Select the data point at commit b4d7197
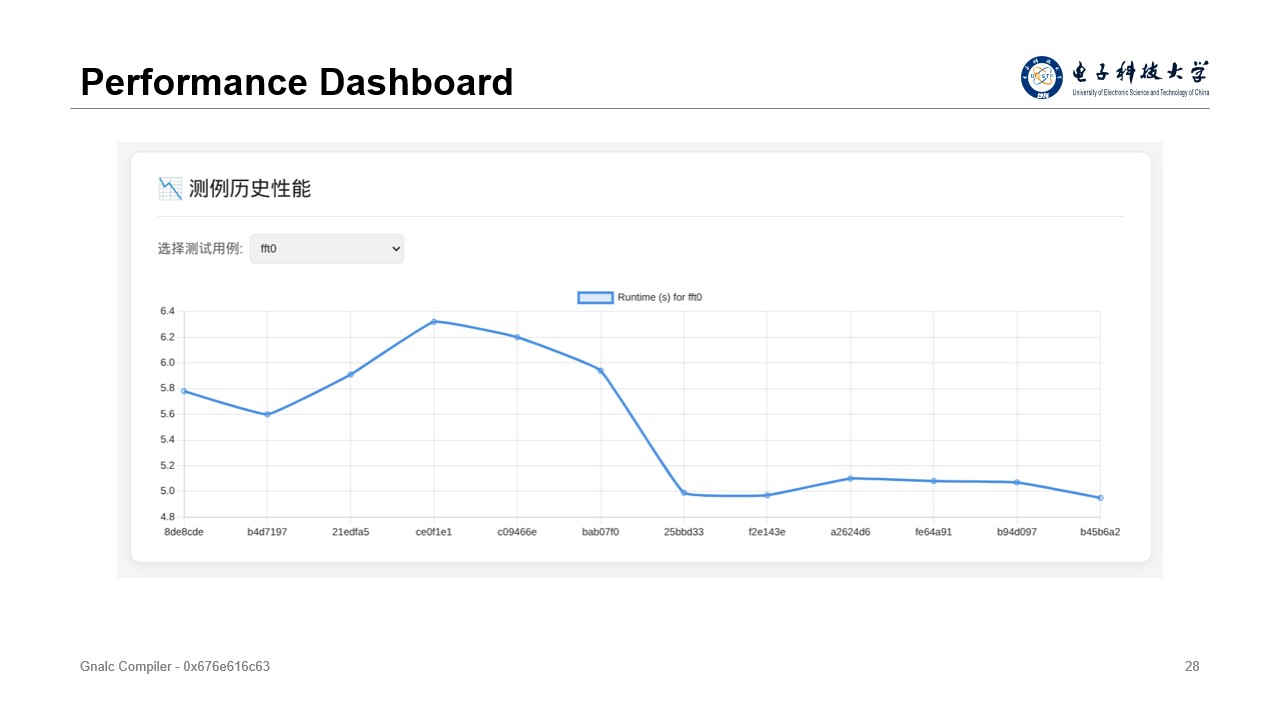Image resolution: width=1280 pixels, height=720 pixels. click(x=267, y=414)
